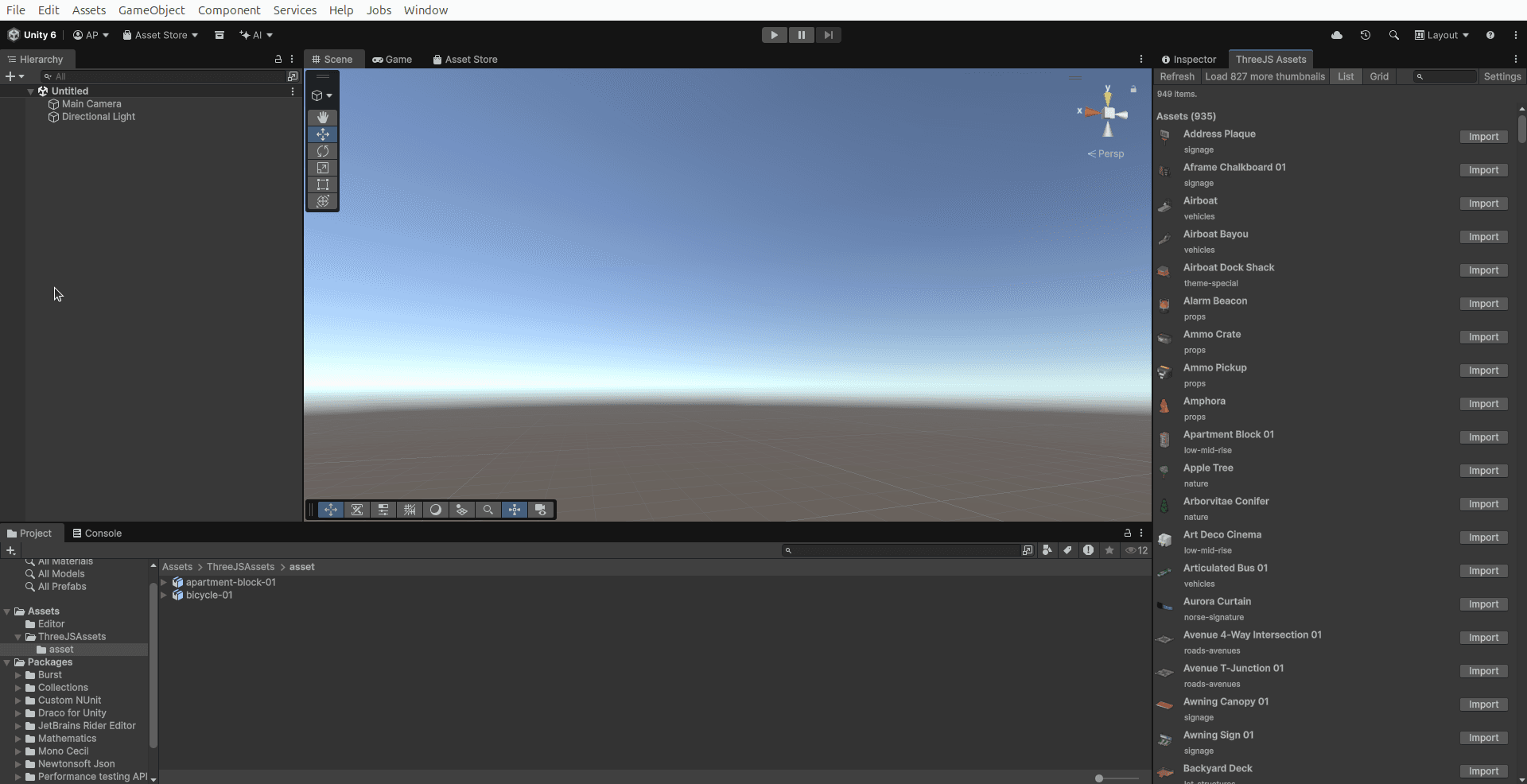Open the version history icon
Viewport: 1527px width, 784px height.
pyautogui.click(x=1366, y=35)
